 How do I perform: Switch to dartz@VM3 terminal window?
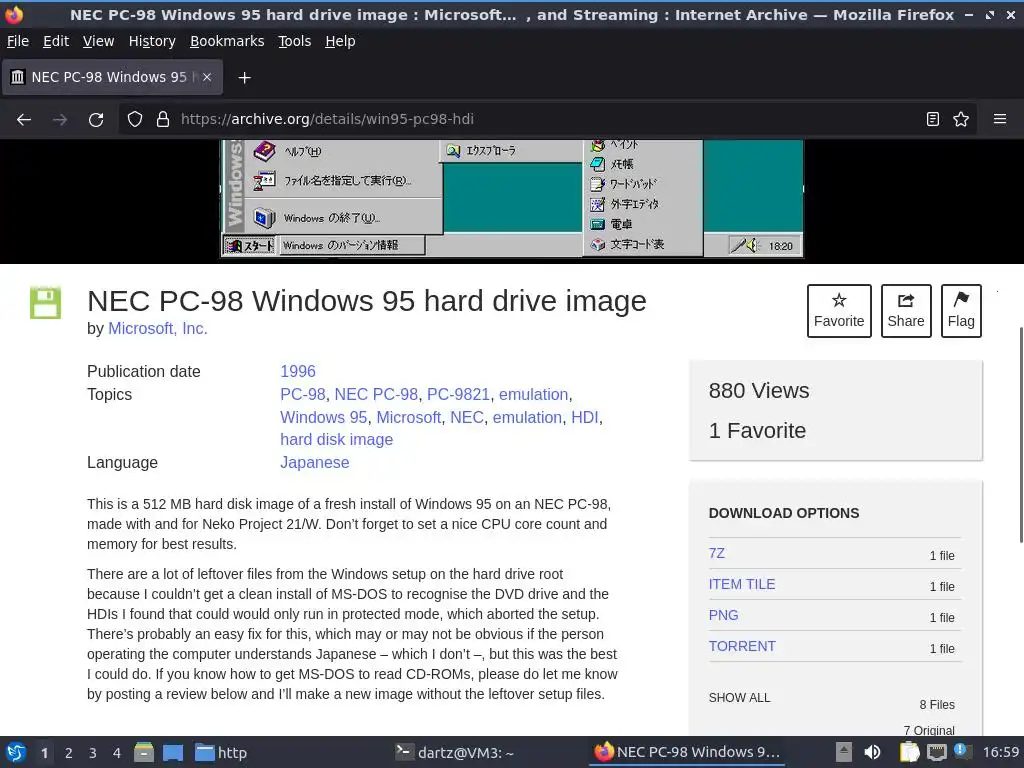(x=455, y=753)
